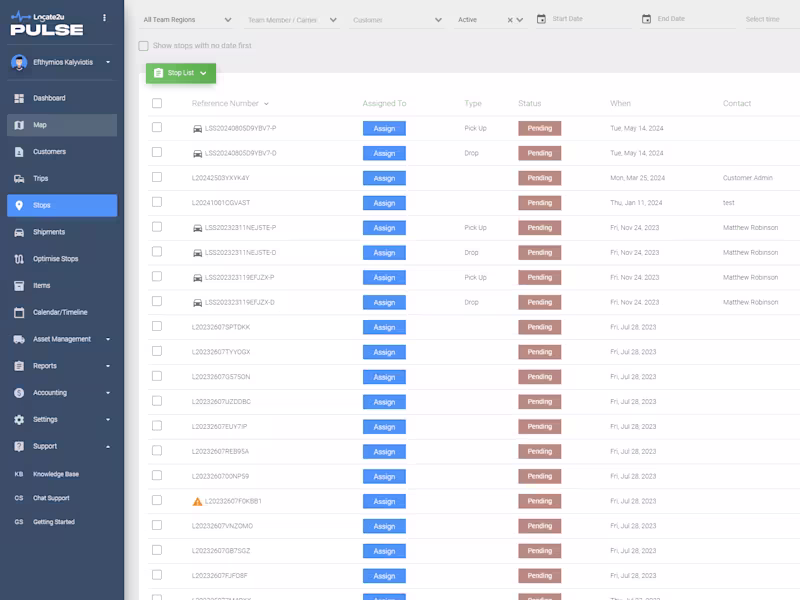Open the vertical three-dot menu near logo
800x600 pixels.
click(x=105, y=18)
